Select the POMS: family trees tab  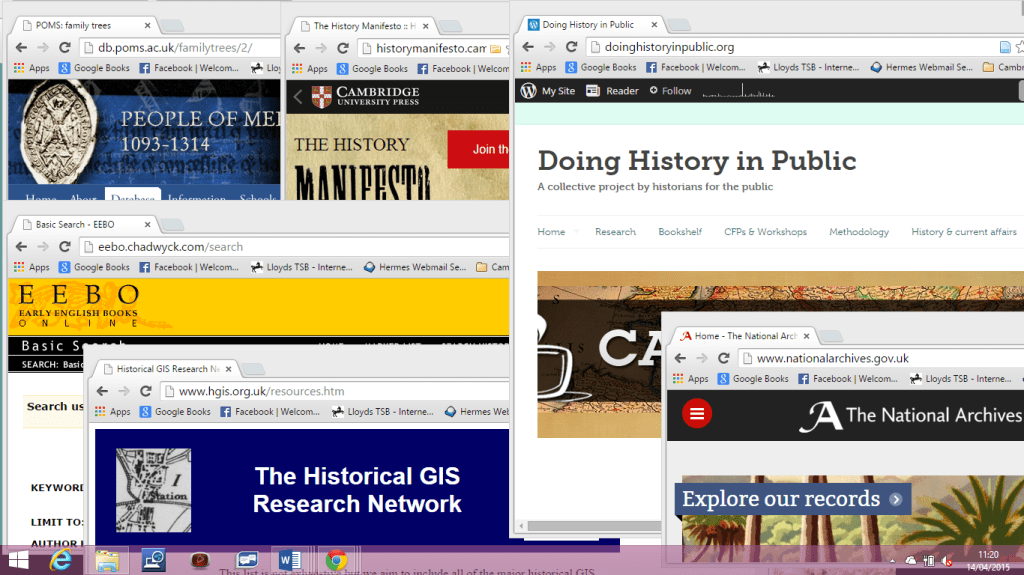click(x=81, y=25)
